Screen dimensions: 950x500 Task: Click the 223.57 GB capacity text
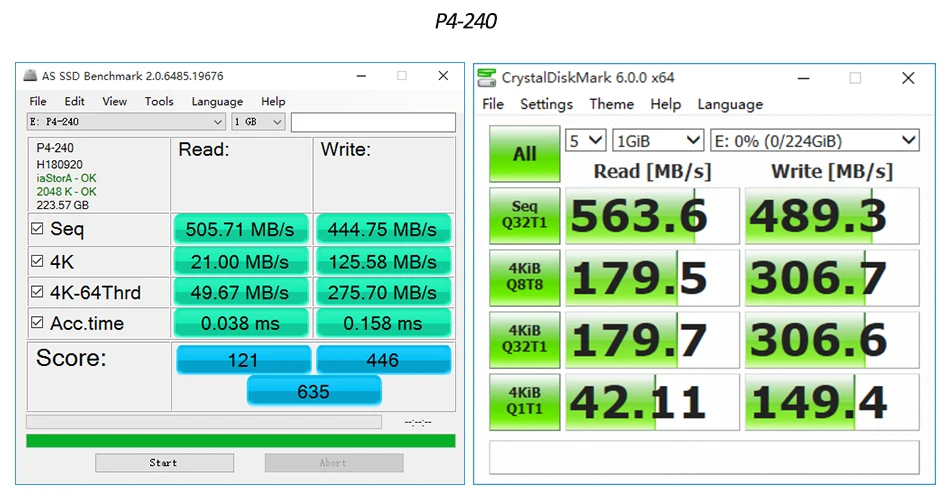tap(62, 205)
